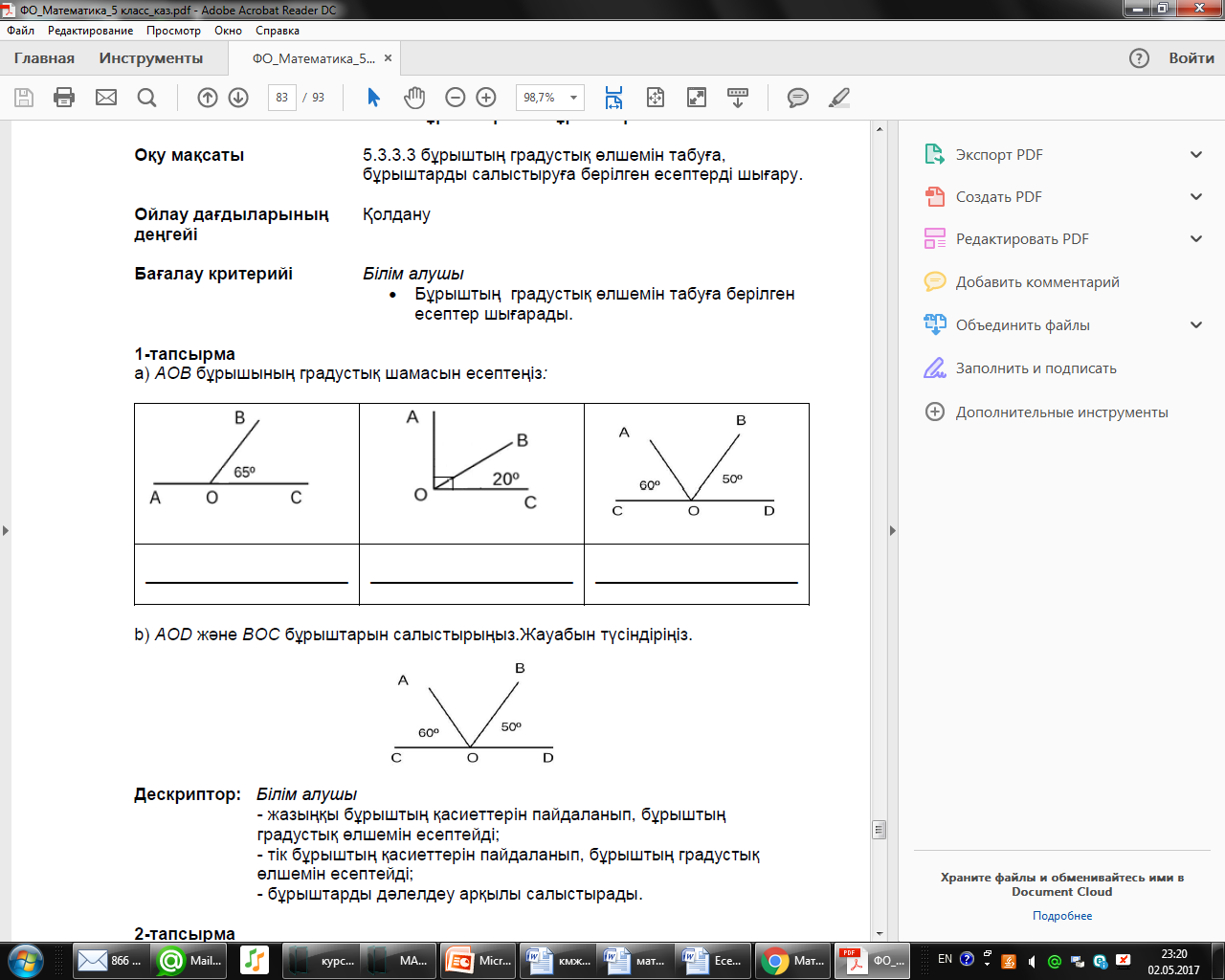Click the page number field showing 83
This screenshot has width=1225, height=980.
click(x=281, y=98)
